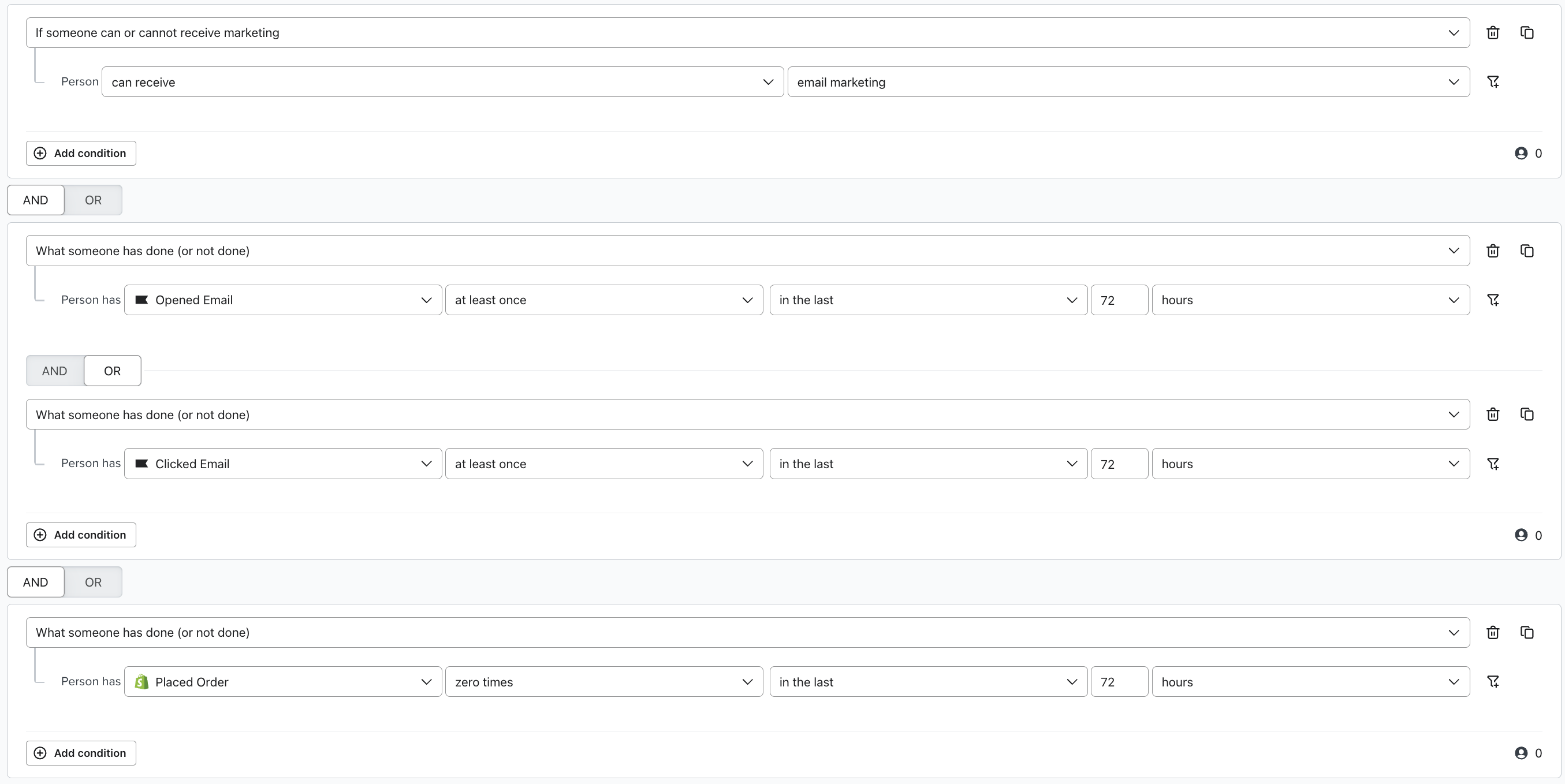Switch first group connector to OR
This screenshot has width=1565, height=784.
pos(93,200)
